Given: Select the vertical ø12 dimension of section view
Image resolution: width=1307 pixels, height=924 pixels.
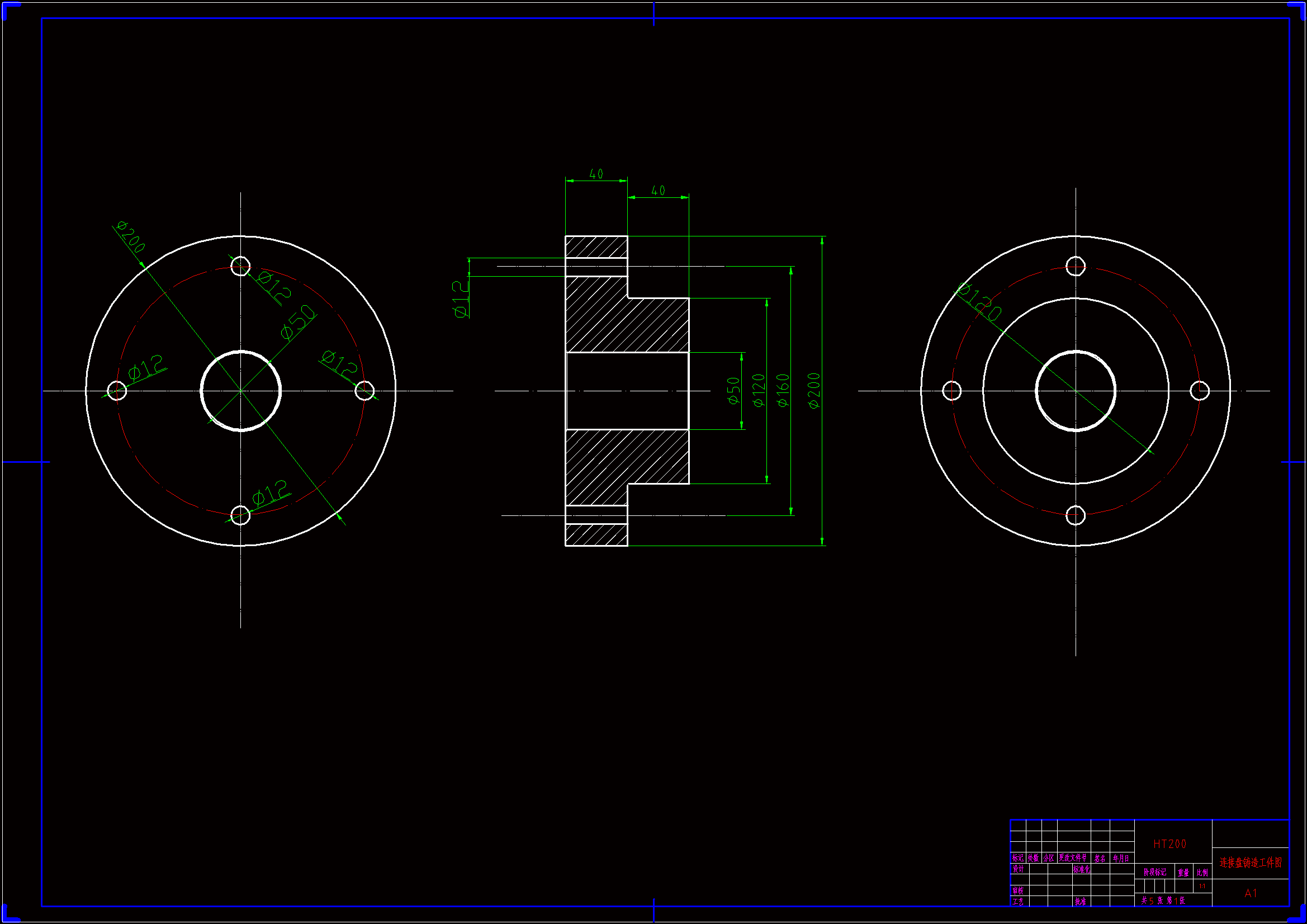Looking at the screenshot, I should point(461,299).
